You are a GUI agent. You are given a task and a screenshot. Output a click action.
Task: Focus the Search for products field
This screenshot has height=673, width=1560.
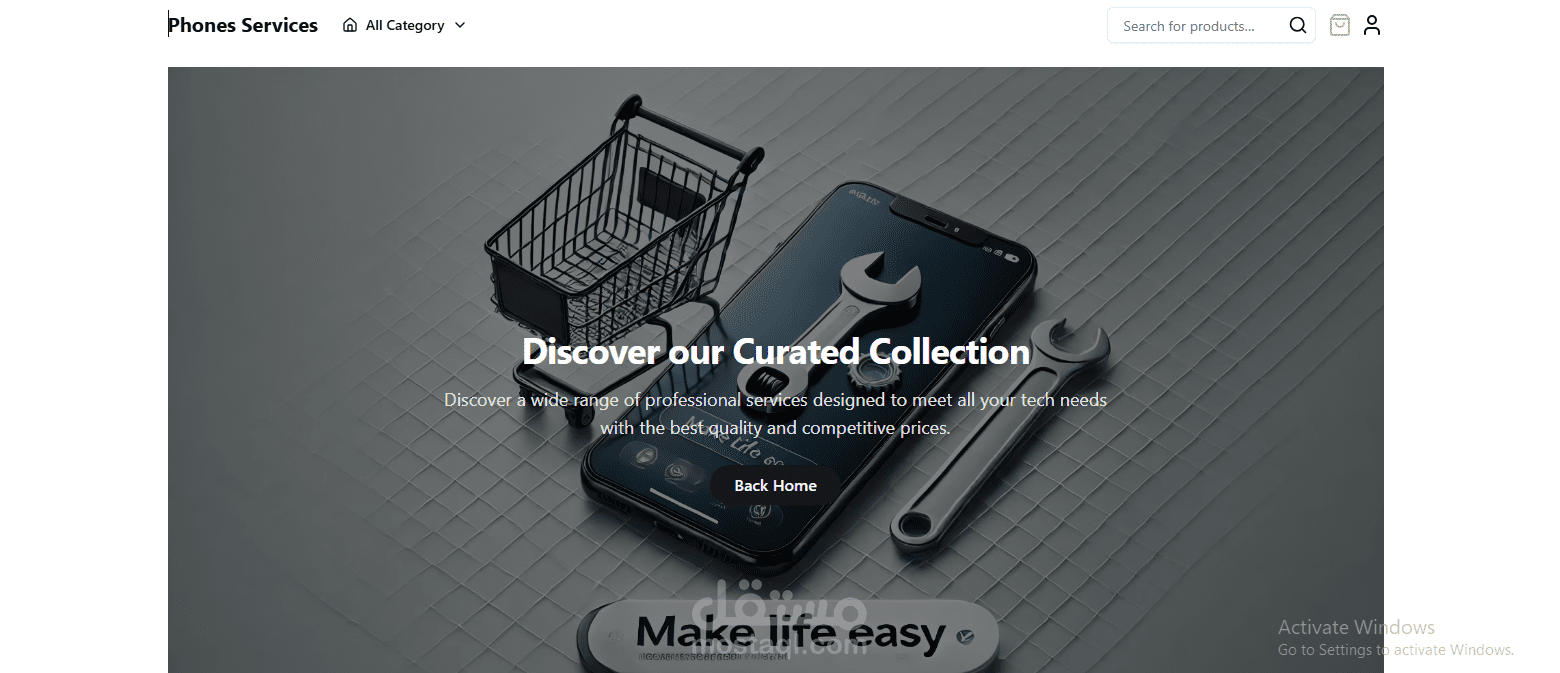click(1197, 26)
